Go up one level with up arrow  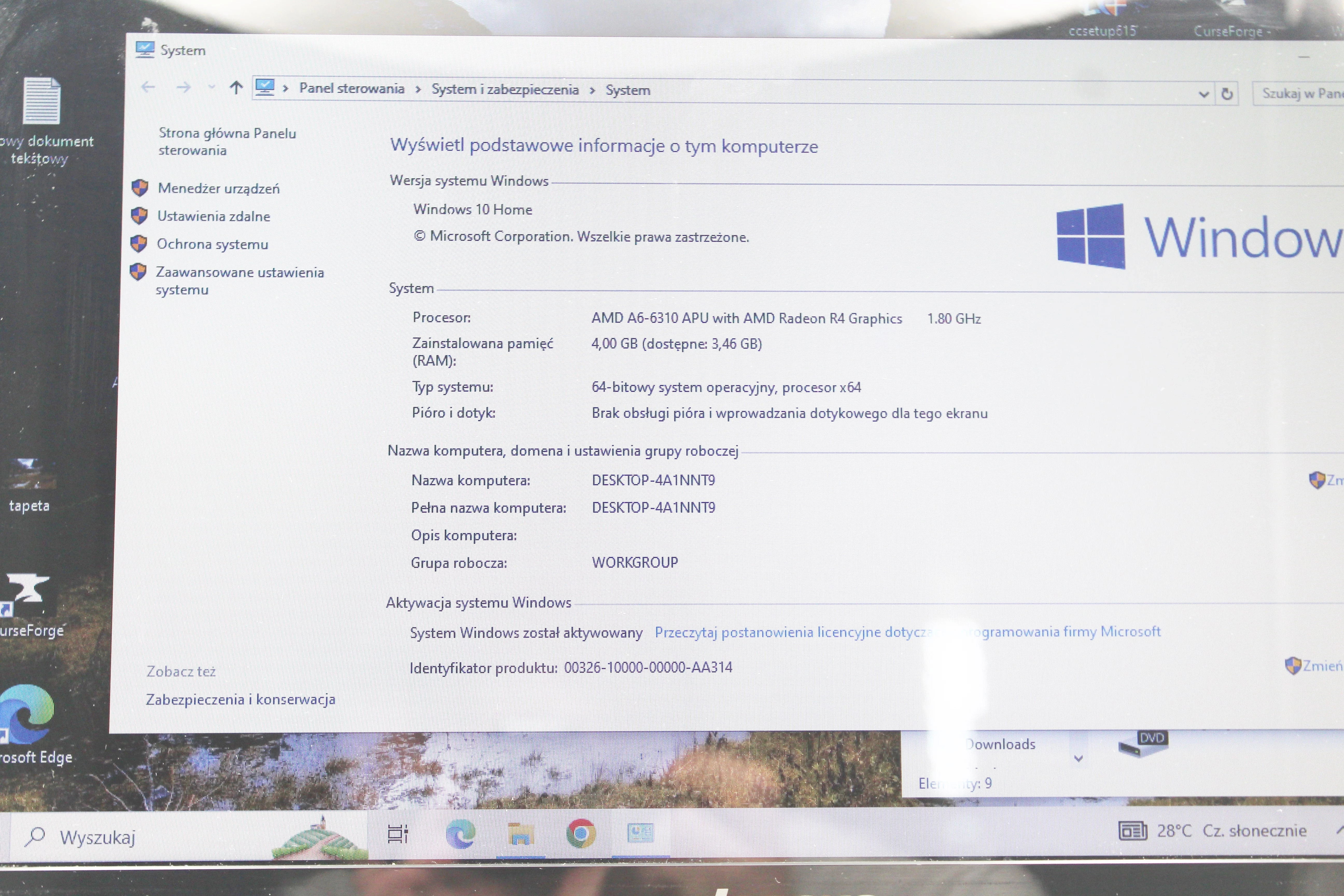(x=236, y=87)
